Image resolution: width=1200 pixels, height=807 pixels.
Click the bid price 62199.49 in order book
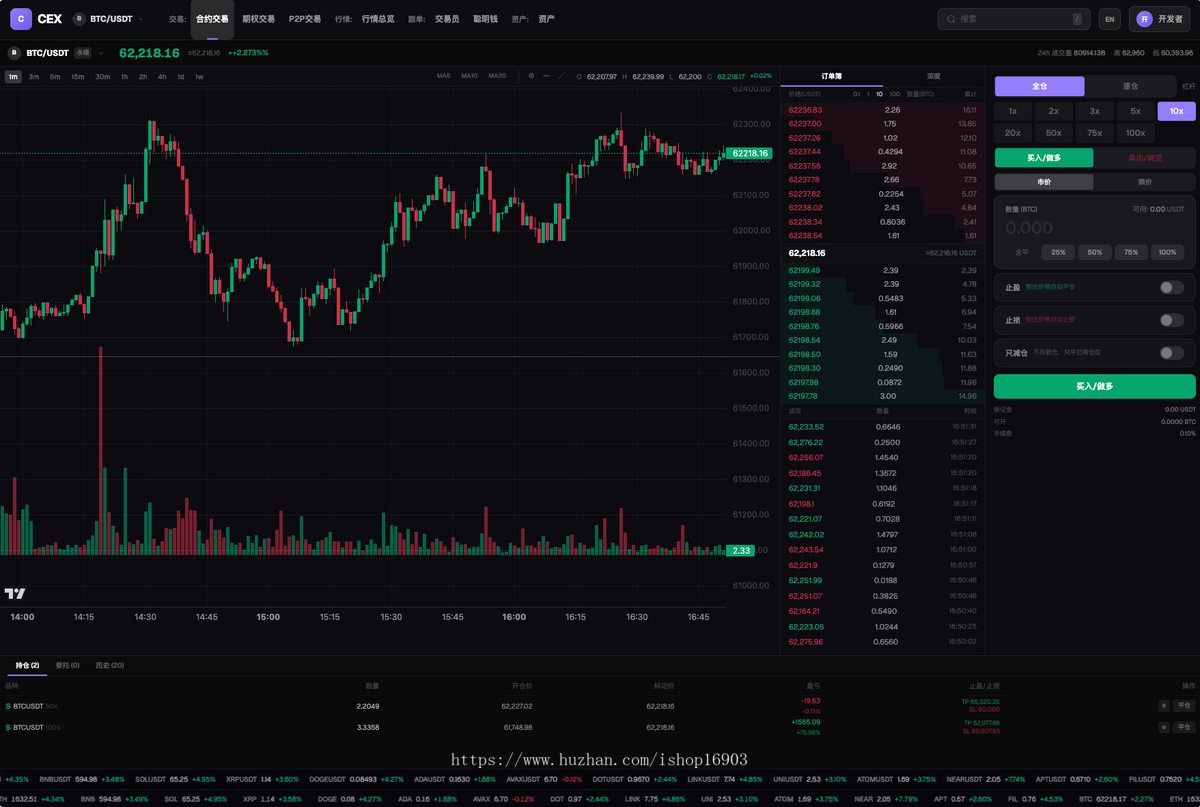804,270
